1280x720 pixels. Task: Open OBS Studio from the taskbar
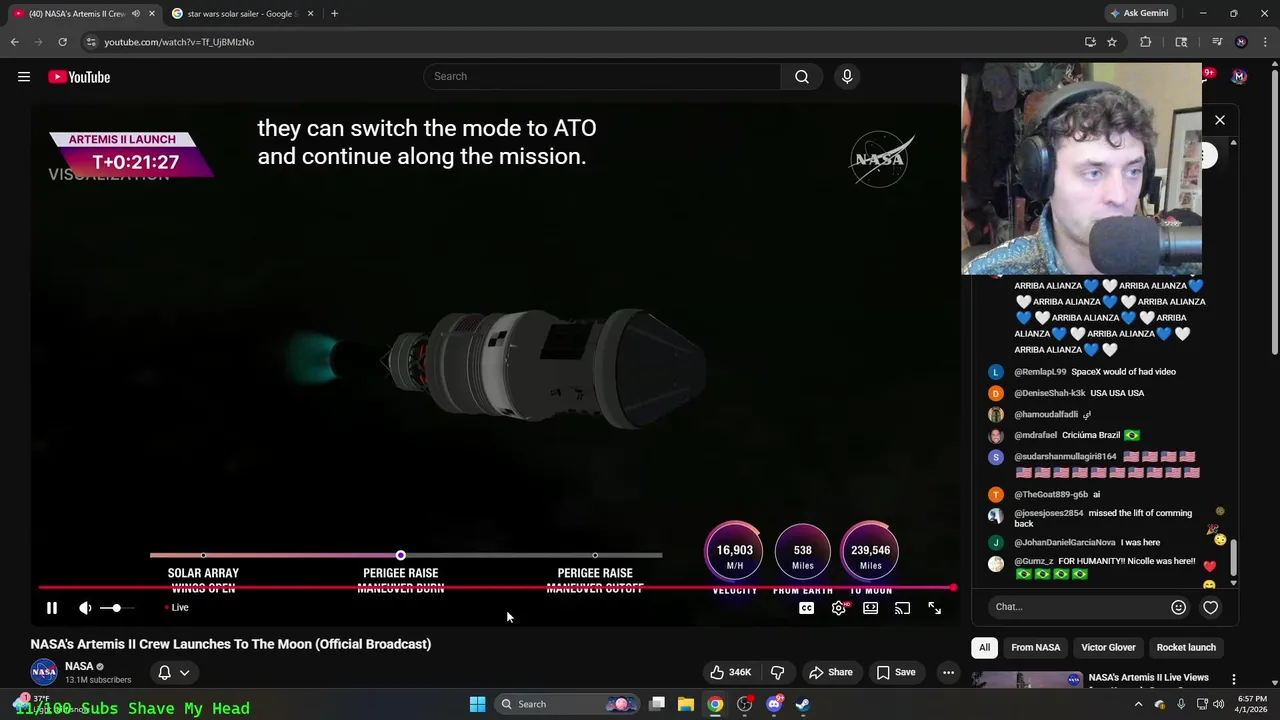click(x=745, y=704)
